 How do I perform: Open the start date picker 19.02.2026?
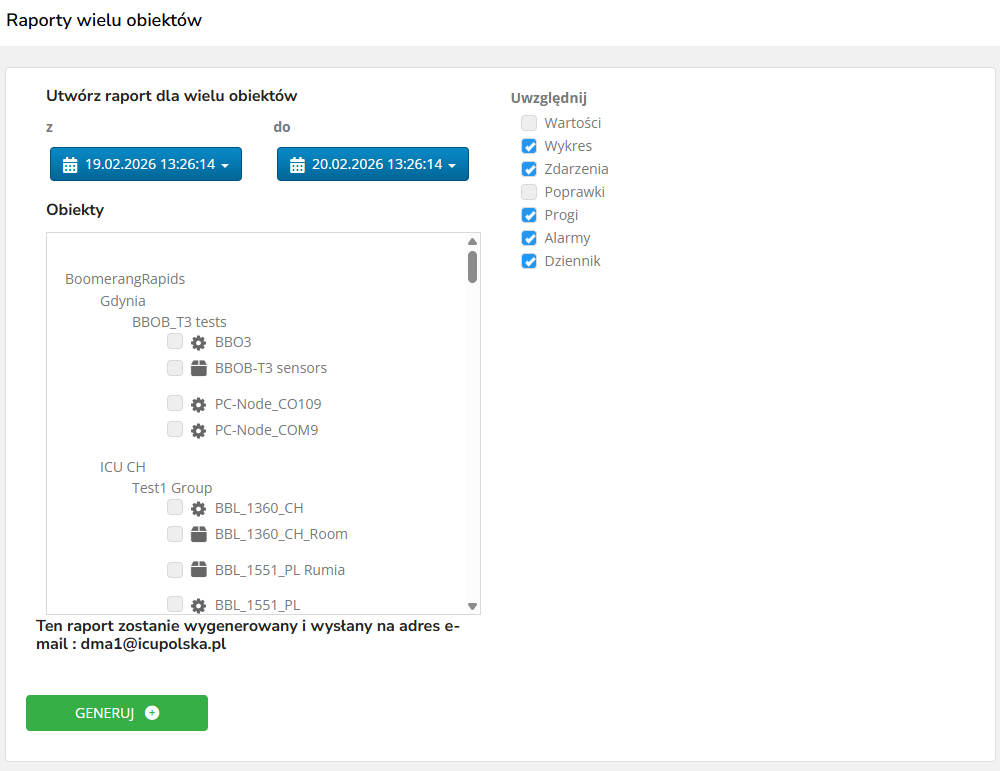point(146,164)
